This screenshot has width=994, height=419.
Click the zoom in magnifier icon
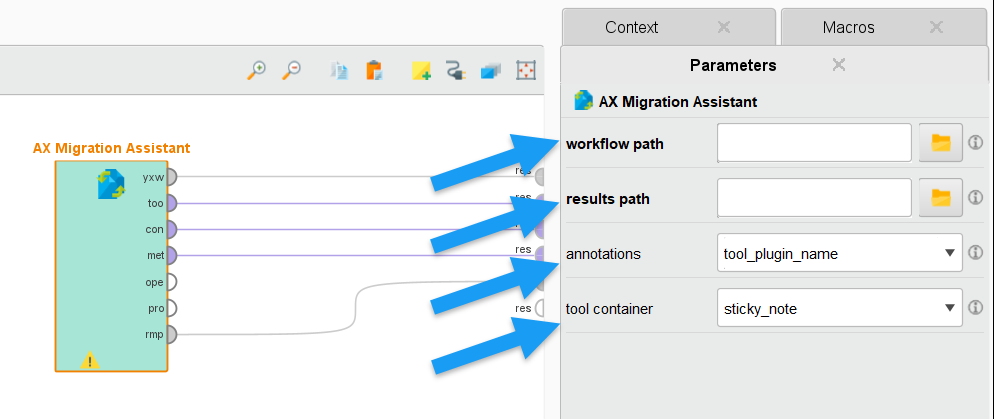click(x=257, y=70)
